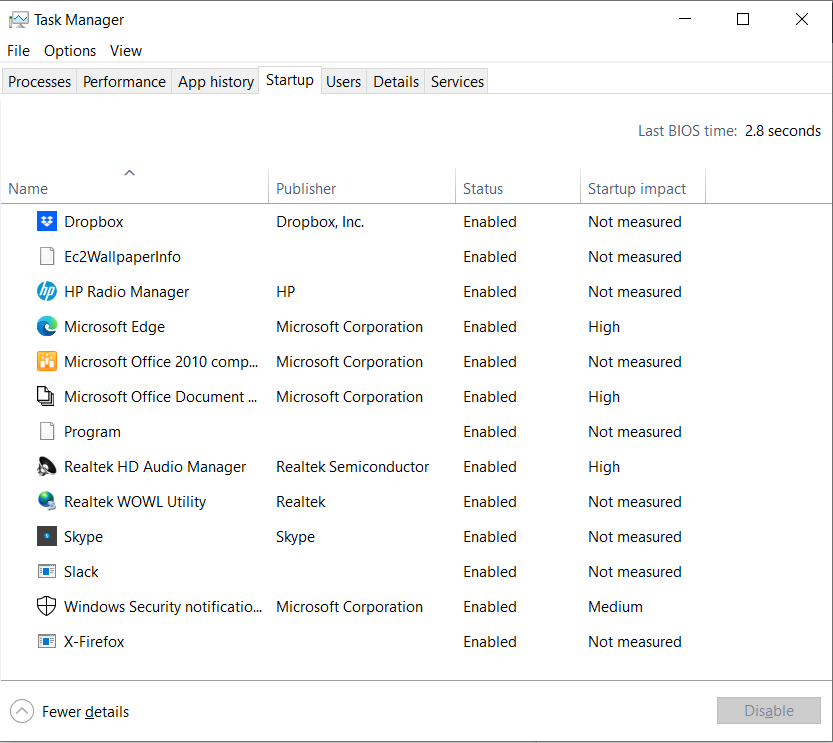Click the Skype icon in the list
The width and height of the screenshot is (833, 743).
[x=47, y=537]
